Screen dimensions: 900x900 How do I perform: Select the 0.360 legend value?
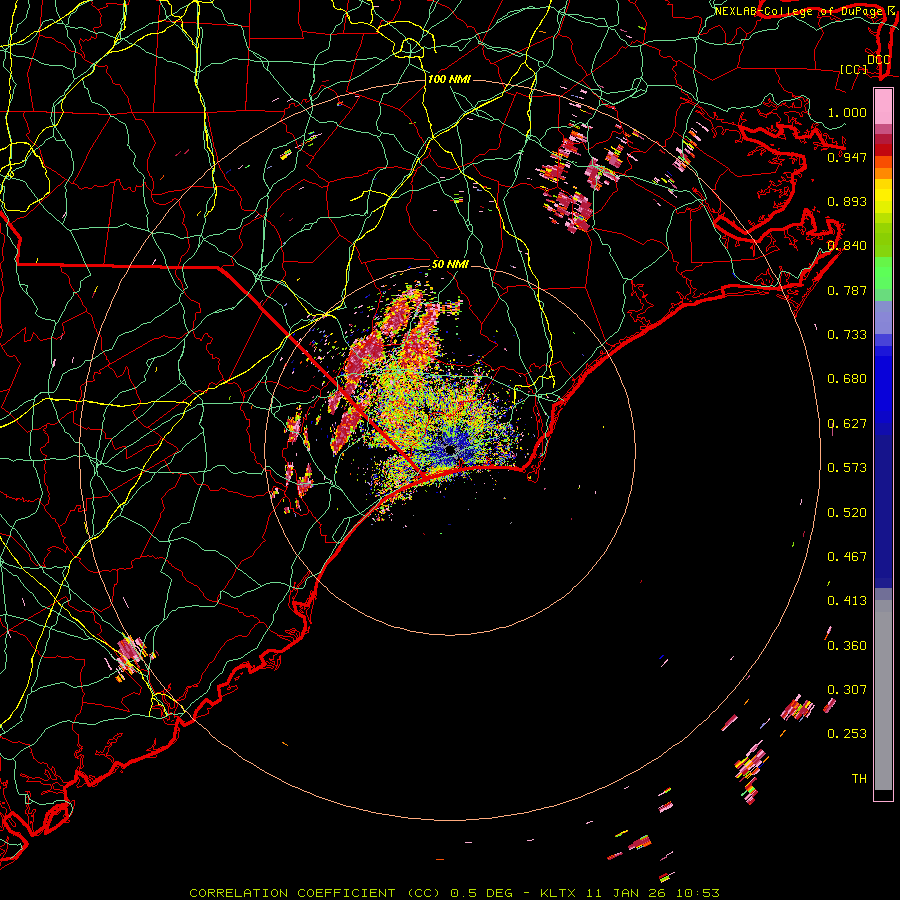(847, 646)
